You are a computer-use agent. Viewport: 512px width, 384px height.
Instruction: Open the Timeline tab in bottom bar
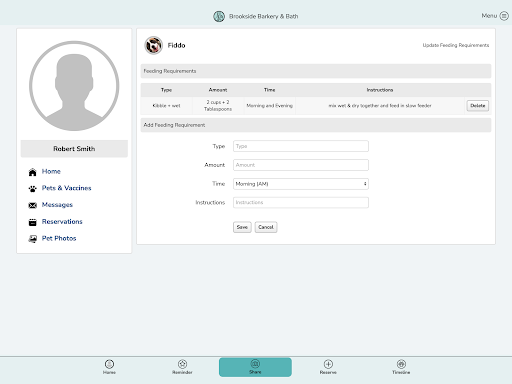click(x=401, y=367)
